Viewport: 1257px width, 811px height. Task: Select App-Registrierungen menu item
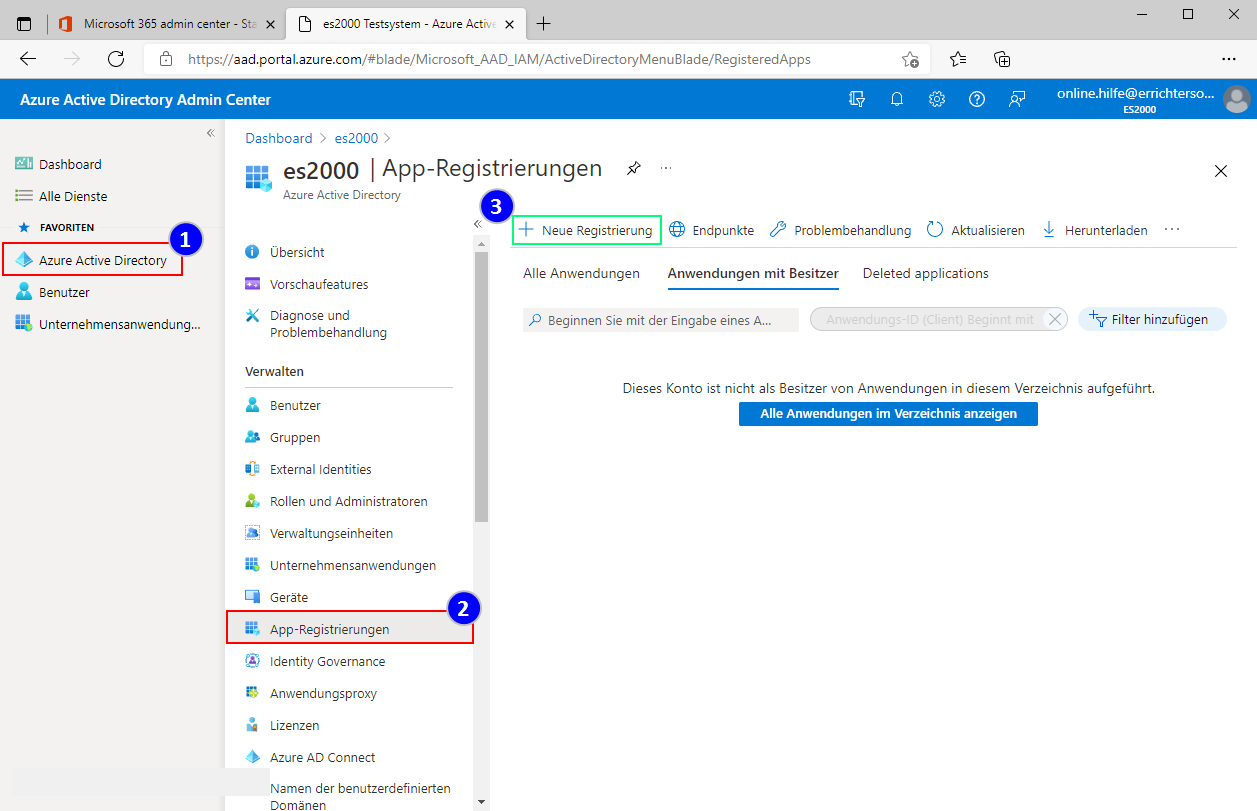pyautogui.click(x=349, y=629)
